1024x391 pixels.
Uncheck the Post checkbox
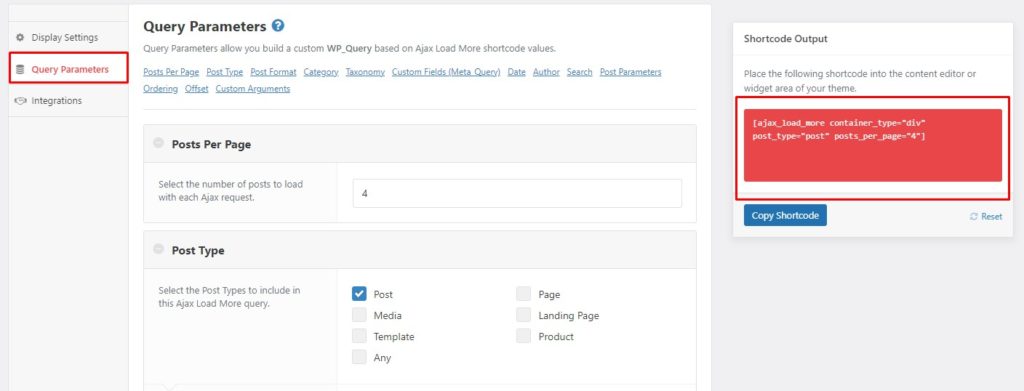(x=359, y=294)
